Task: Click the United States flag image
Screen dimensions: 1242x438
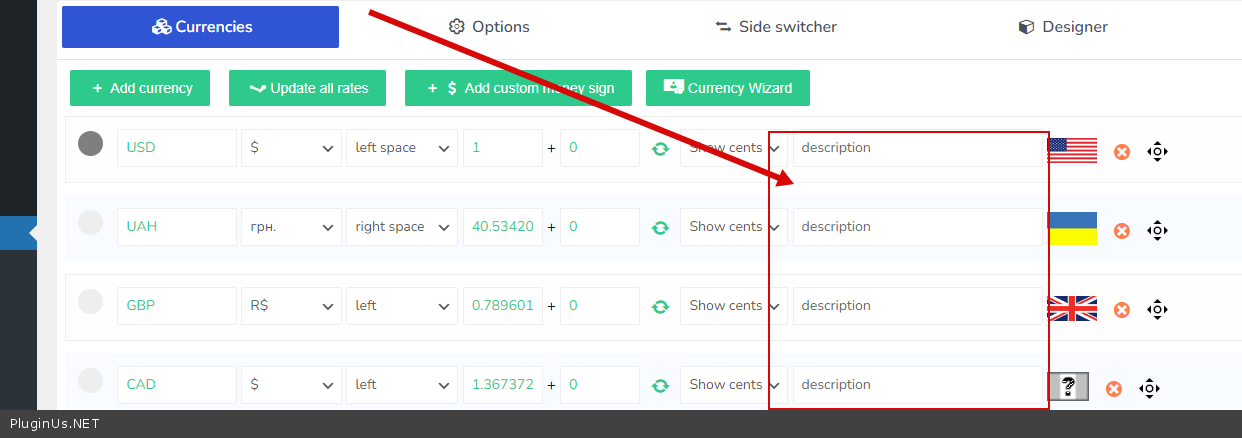Action: (1072, 150)
